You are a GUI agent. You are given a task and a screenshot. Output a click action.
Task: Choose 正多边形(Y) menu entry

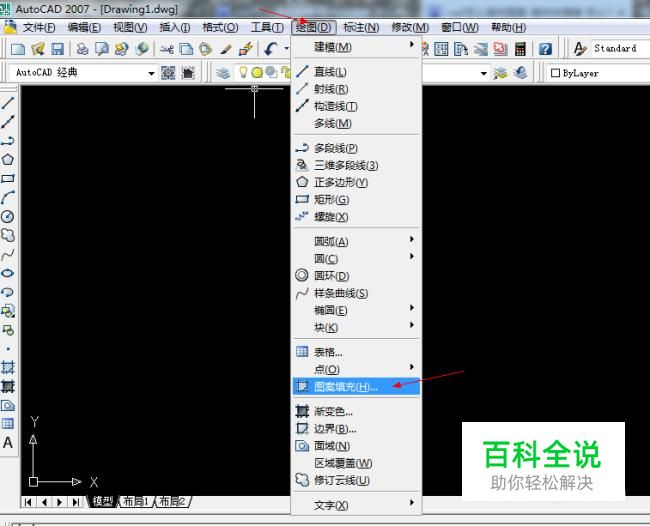tap(355, 182)
